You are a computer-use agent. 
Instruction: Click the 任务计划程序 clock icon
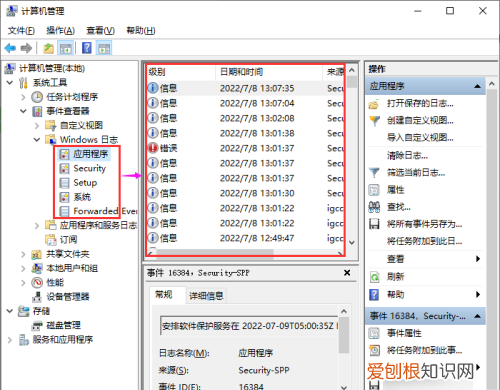(x=37, y=97)
